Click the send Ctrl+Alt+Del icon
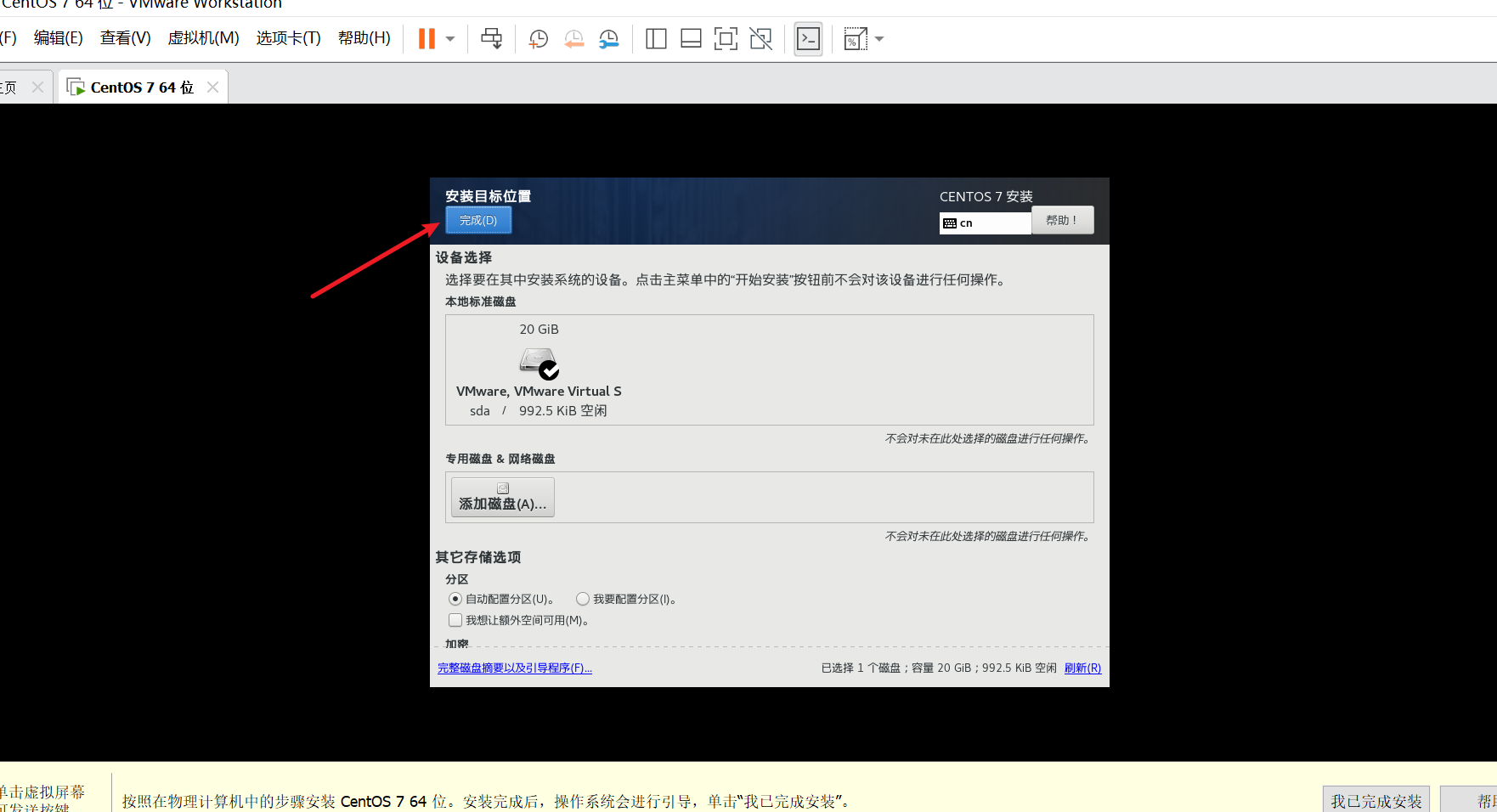This screenshot has width=1497, height=812. click(491, 38)
